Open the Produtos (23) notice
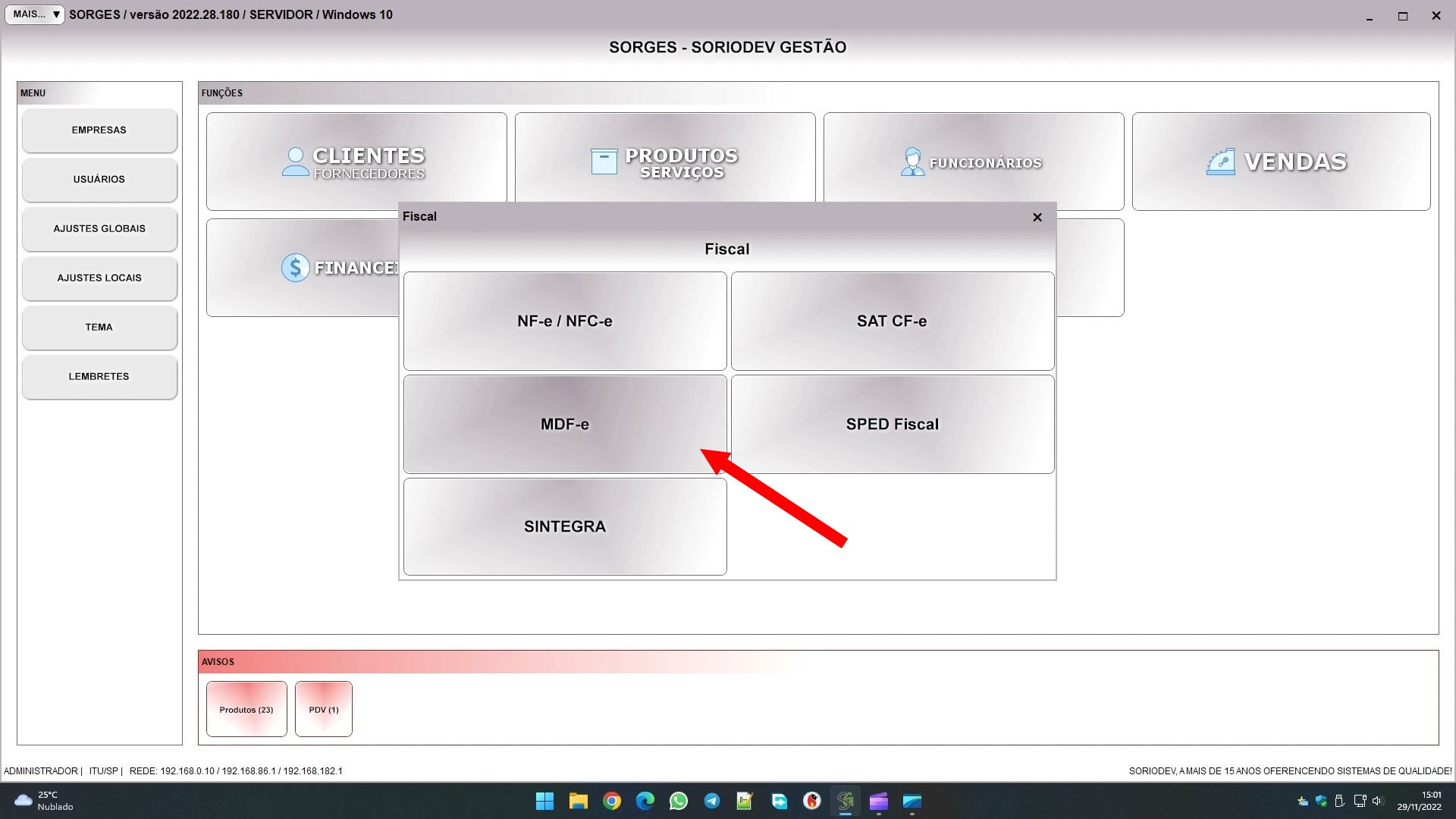This screenshot has width=1456, height=819. coord(246,709)
